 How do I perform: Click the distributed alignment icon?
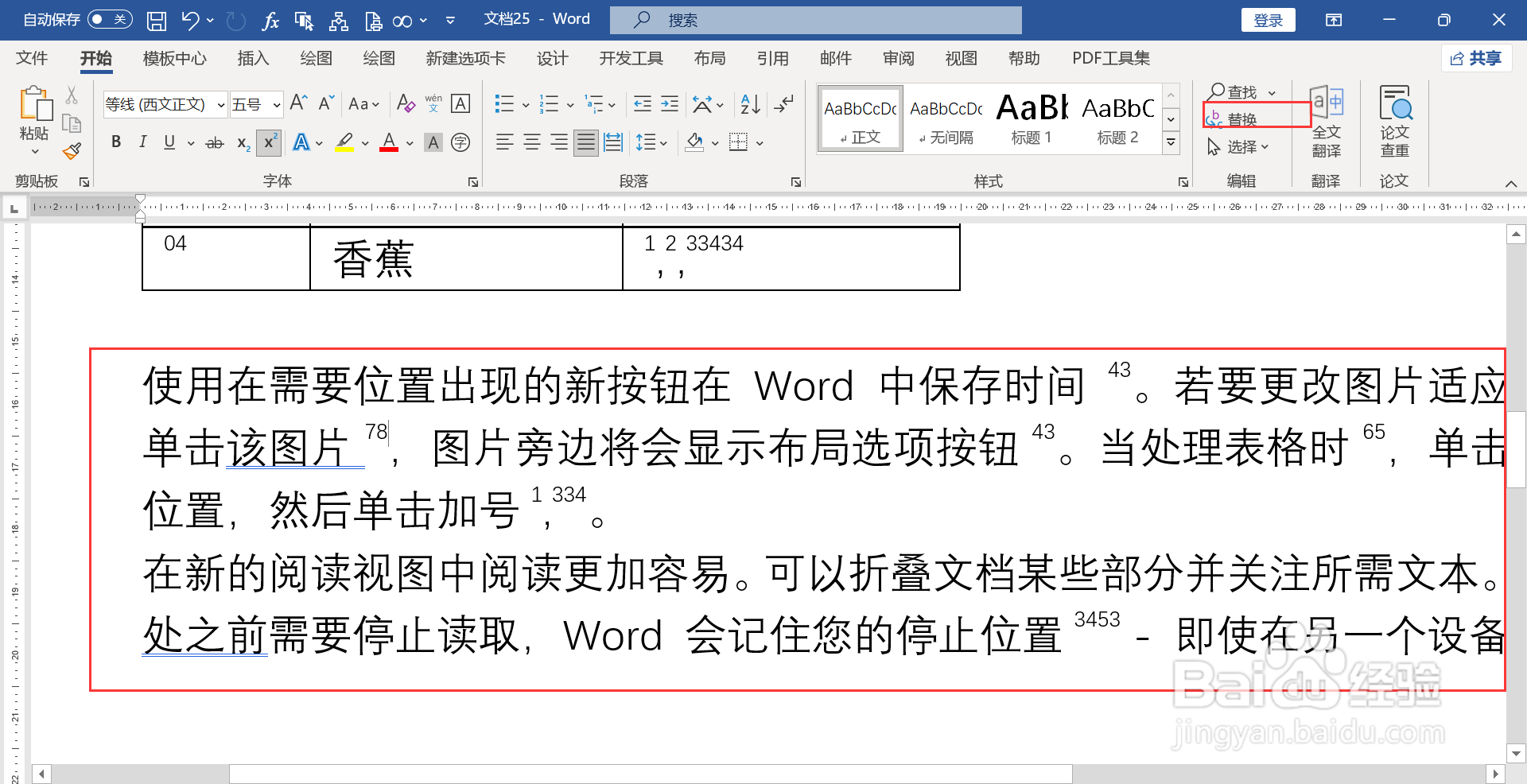point(613,142)
